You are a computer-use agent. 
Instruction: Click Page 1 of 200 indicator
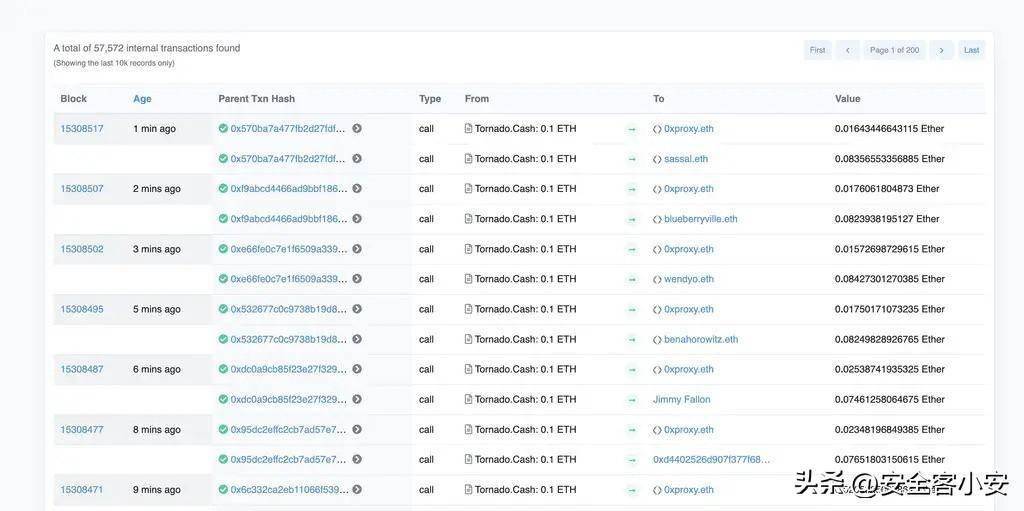click(894, 50)
